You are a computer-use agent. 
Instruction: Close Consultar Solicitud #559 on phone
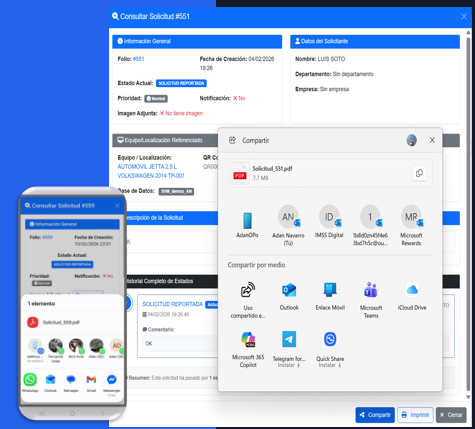[x=117, y=206]
